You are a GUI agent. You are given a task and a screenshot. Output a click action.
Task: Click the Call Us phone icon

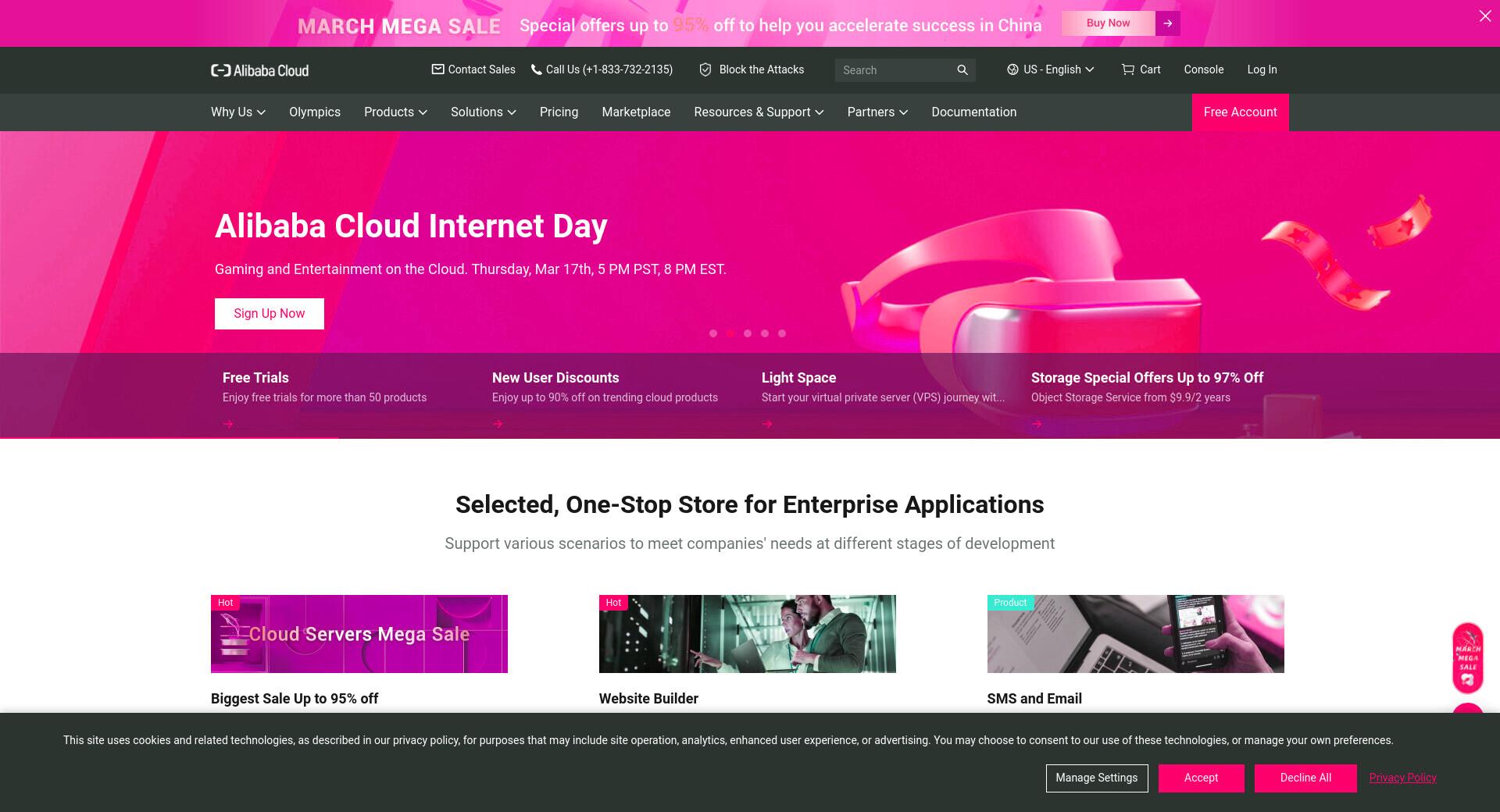tap(536, 69)
